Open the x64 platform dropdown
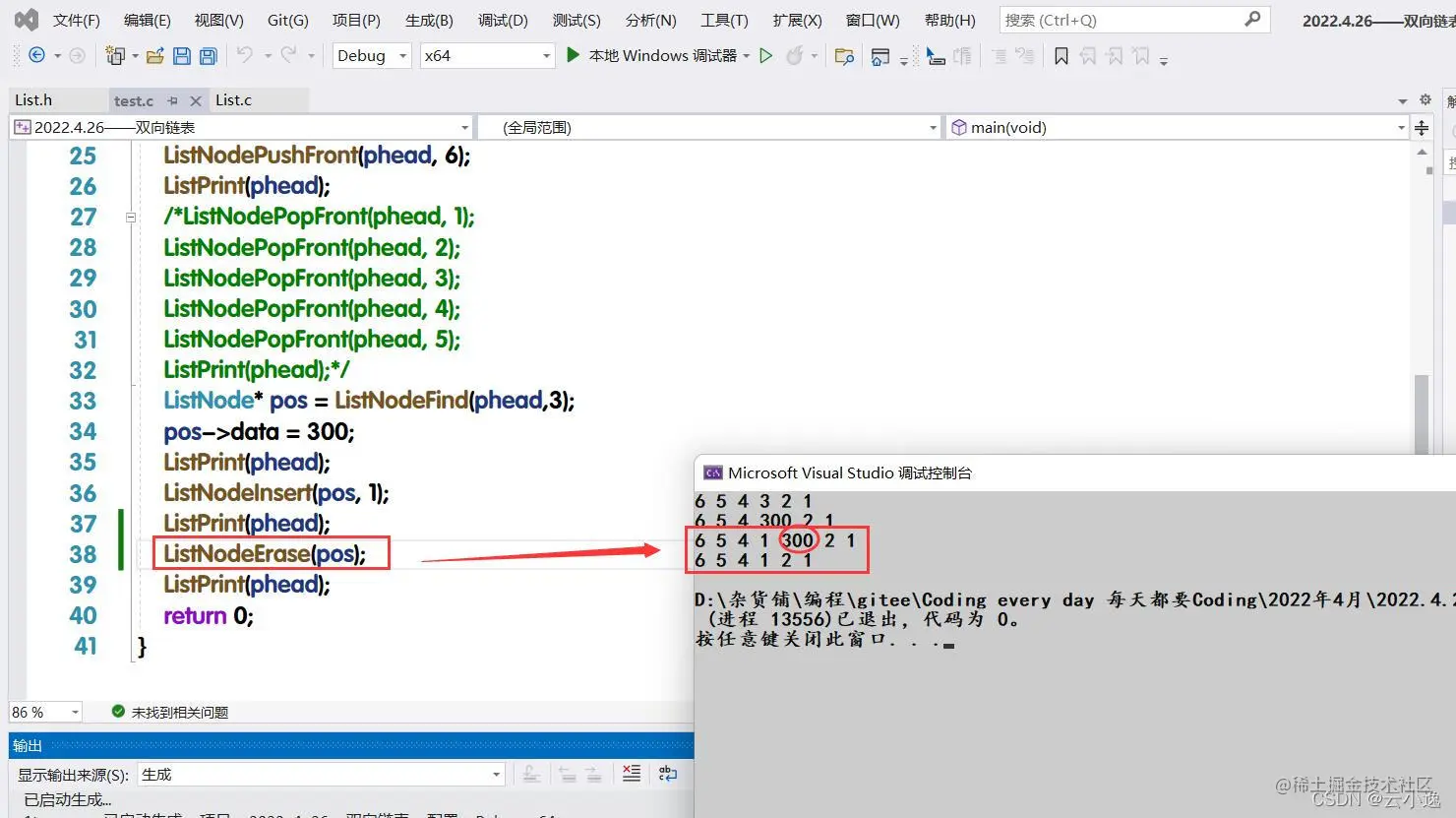Screen dimensions: 1456x818 tap(487, 56)
